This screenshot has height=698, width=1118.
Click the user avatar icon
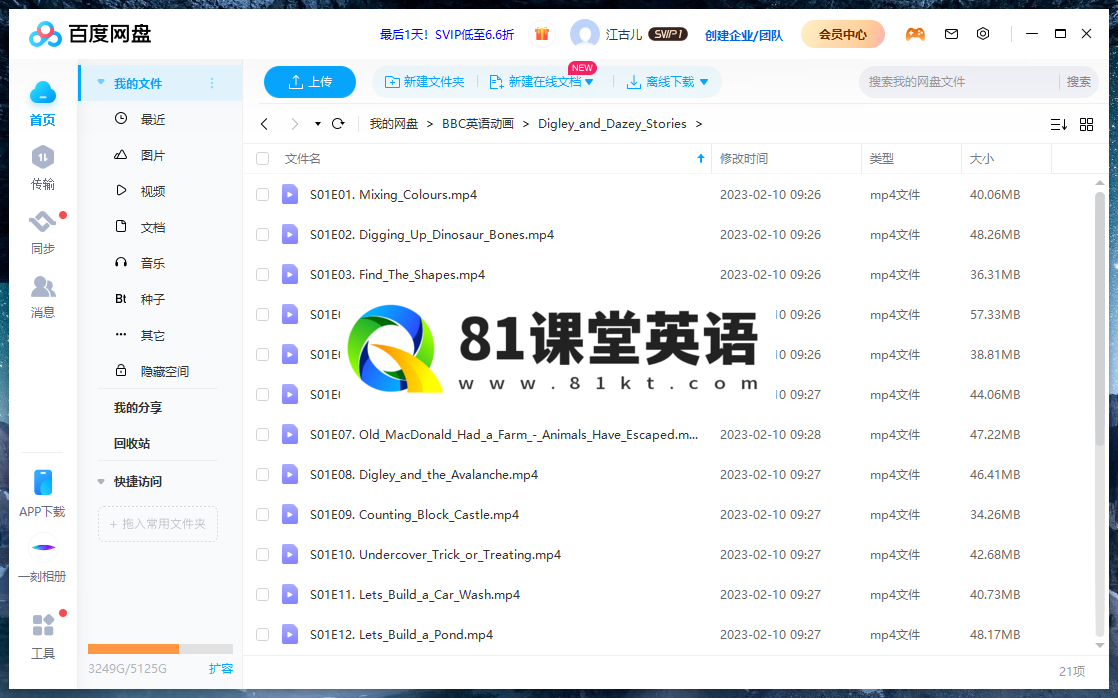(x=585, y=34)
